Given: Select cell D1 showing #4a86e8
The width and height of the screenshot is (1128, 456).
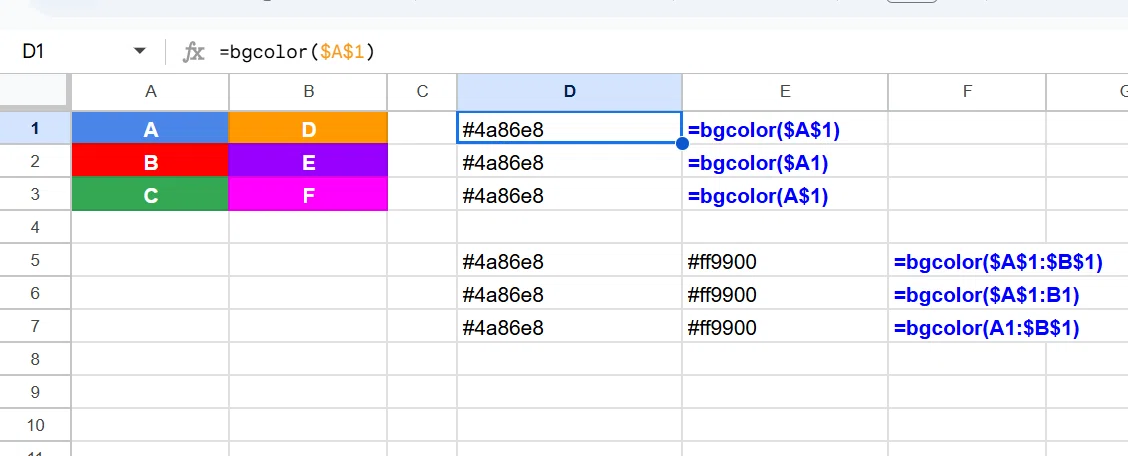Looking at the screenshot, I should click(570, 128).
